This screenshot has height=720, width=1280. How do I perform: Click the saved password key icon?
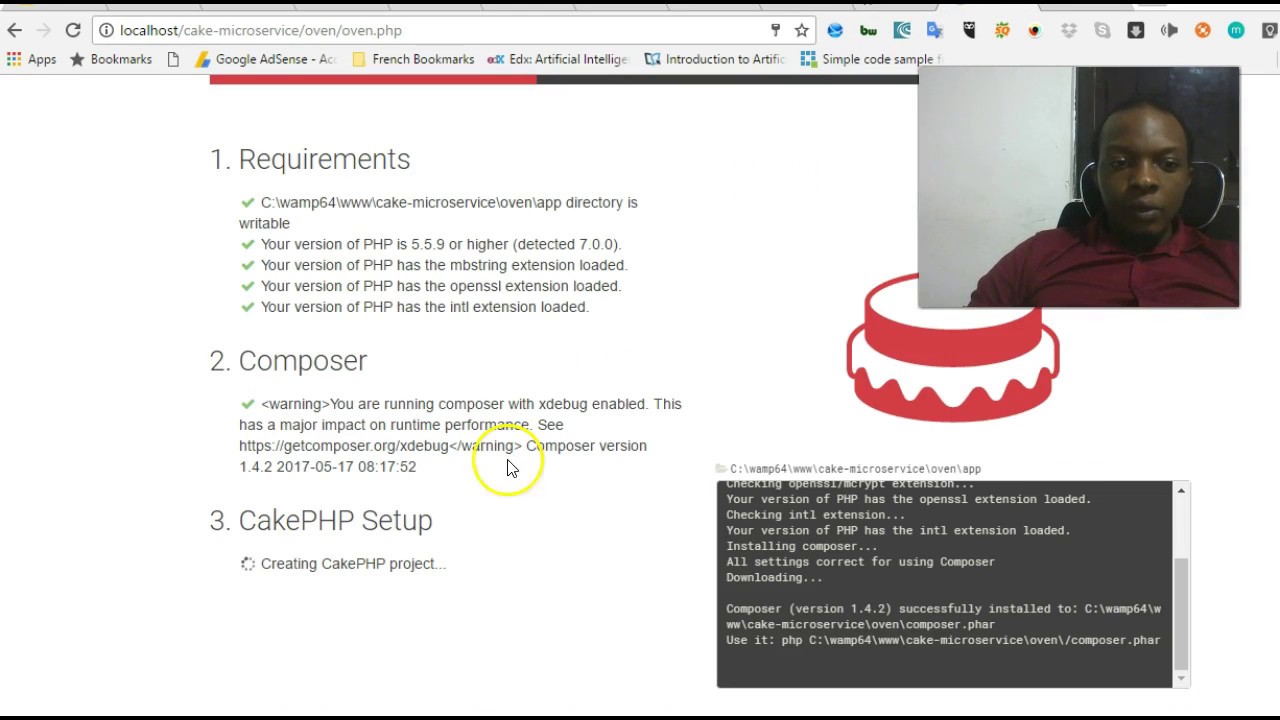pos(775,30)
